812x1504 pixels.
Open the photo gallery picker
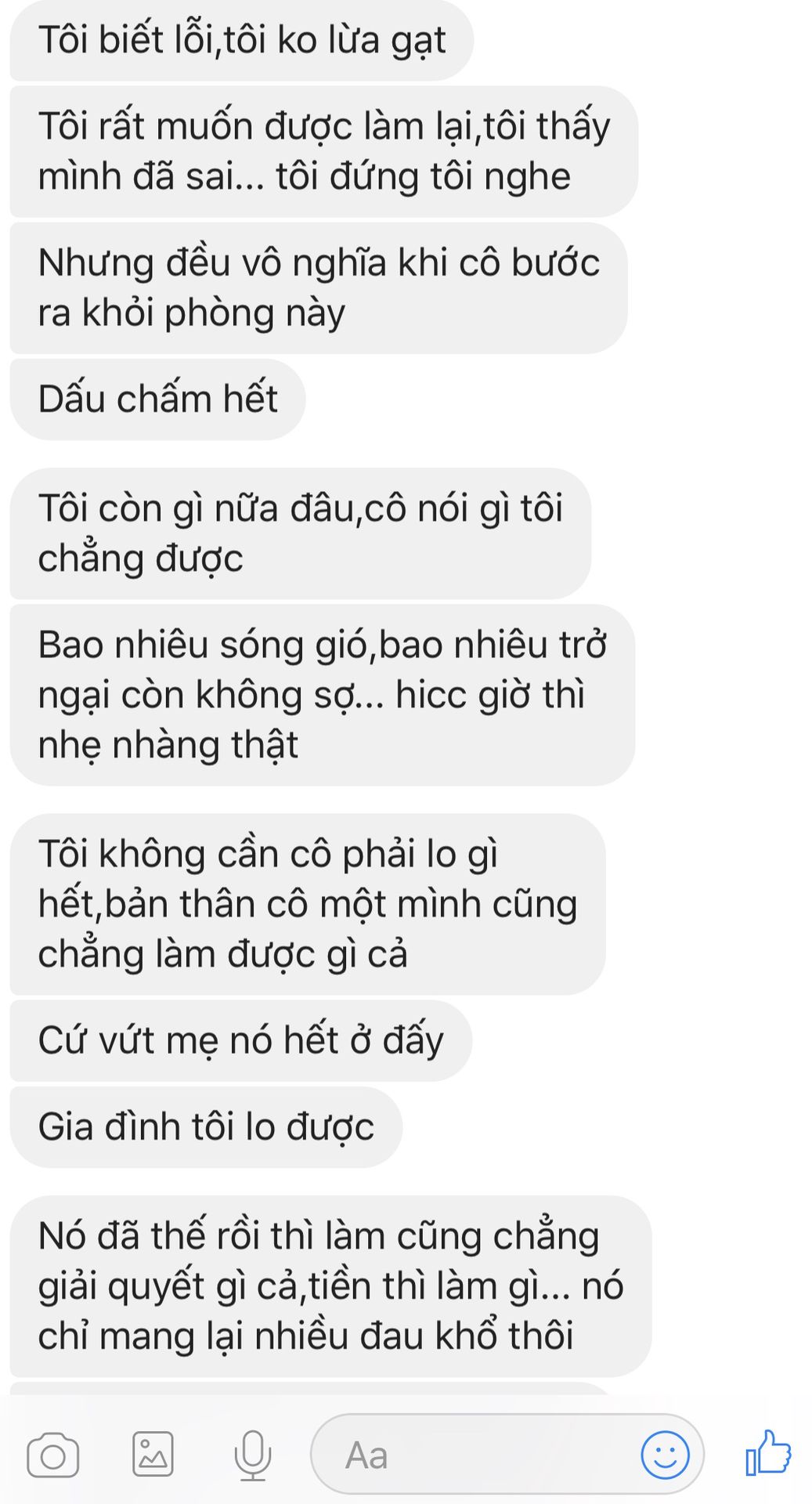(x=153, y=1455)
